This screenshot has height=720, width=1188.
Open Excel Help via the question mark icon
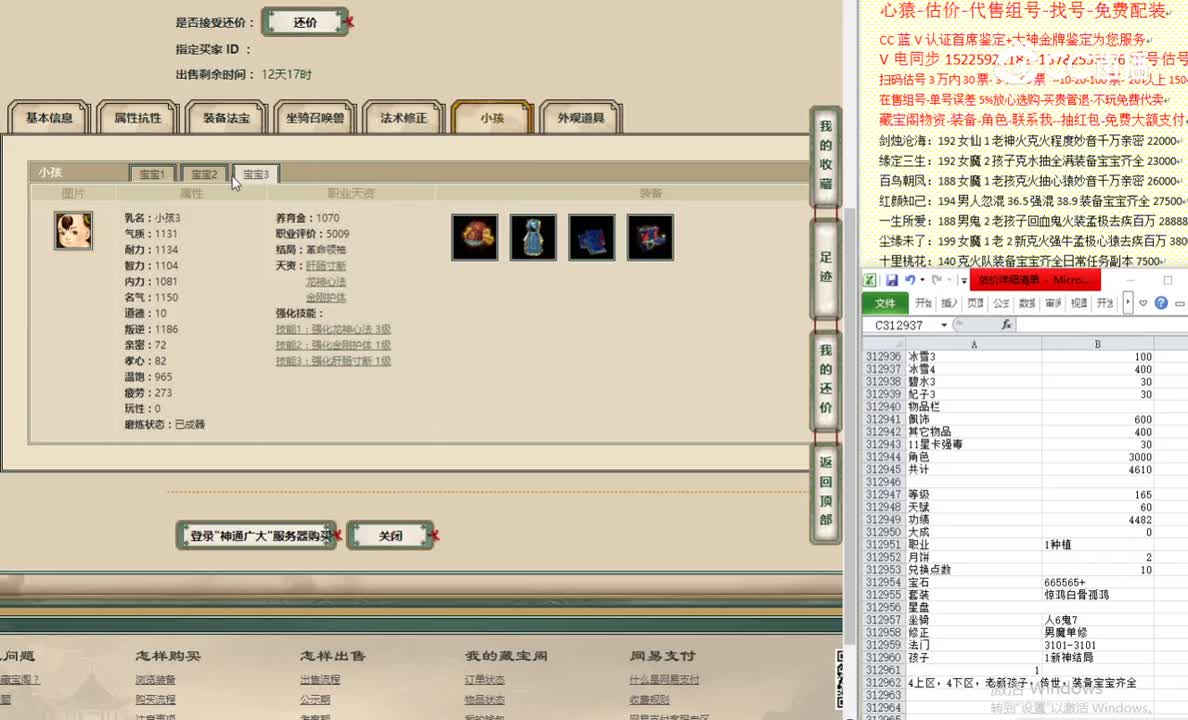click(1162, 302)
